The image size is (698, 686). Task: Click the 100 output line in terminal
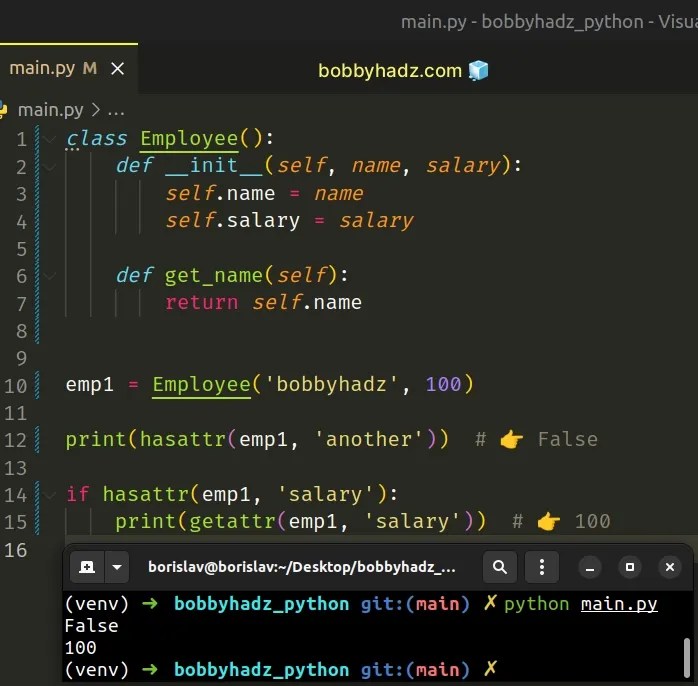coord(81,648)
